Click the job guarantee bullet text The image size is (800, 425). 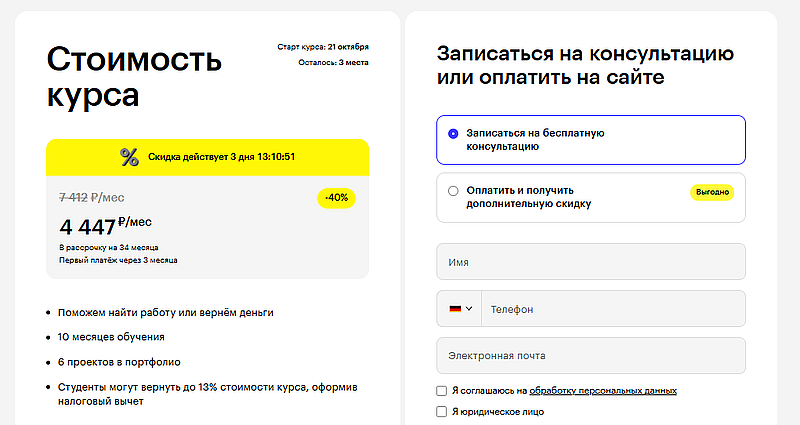(165, 312)
